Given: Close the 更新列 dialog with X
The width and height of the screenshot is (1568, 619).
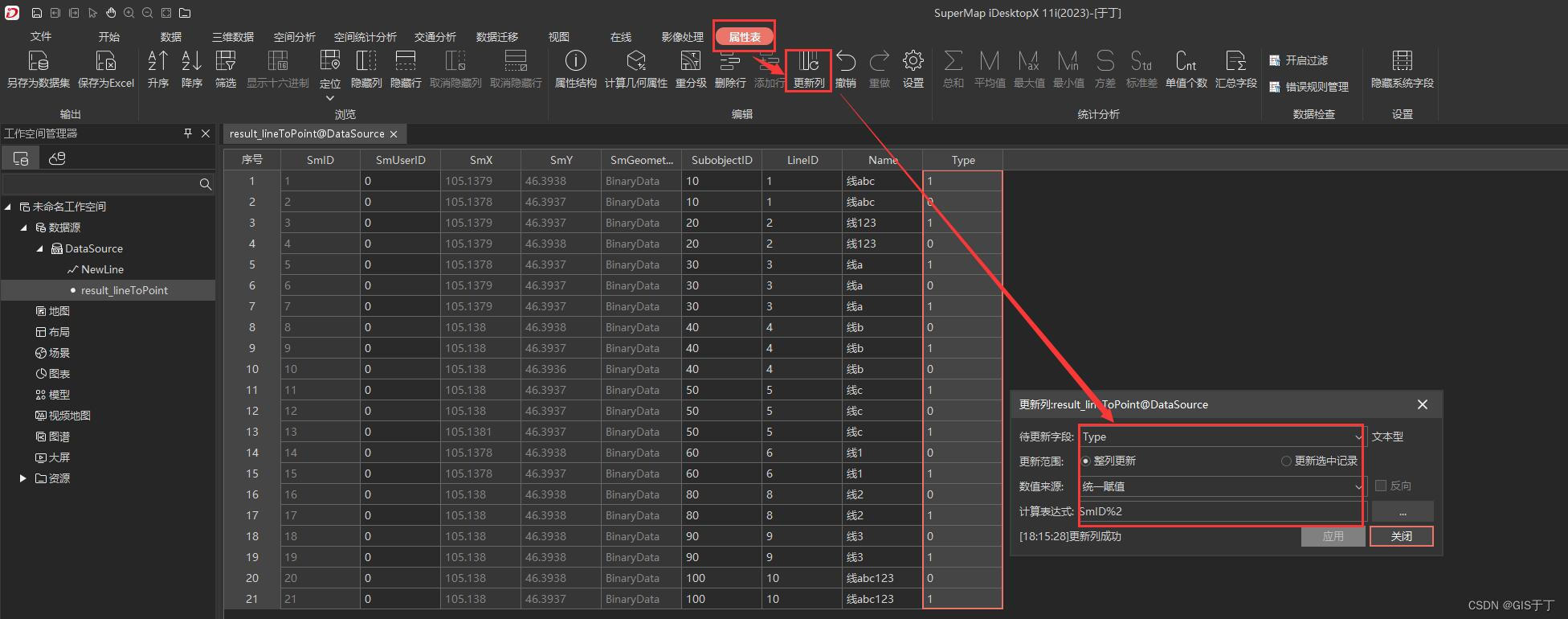Looking at the screenshot, I should click(x=1423, y=404).
